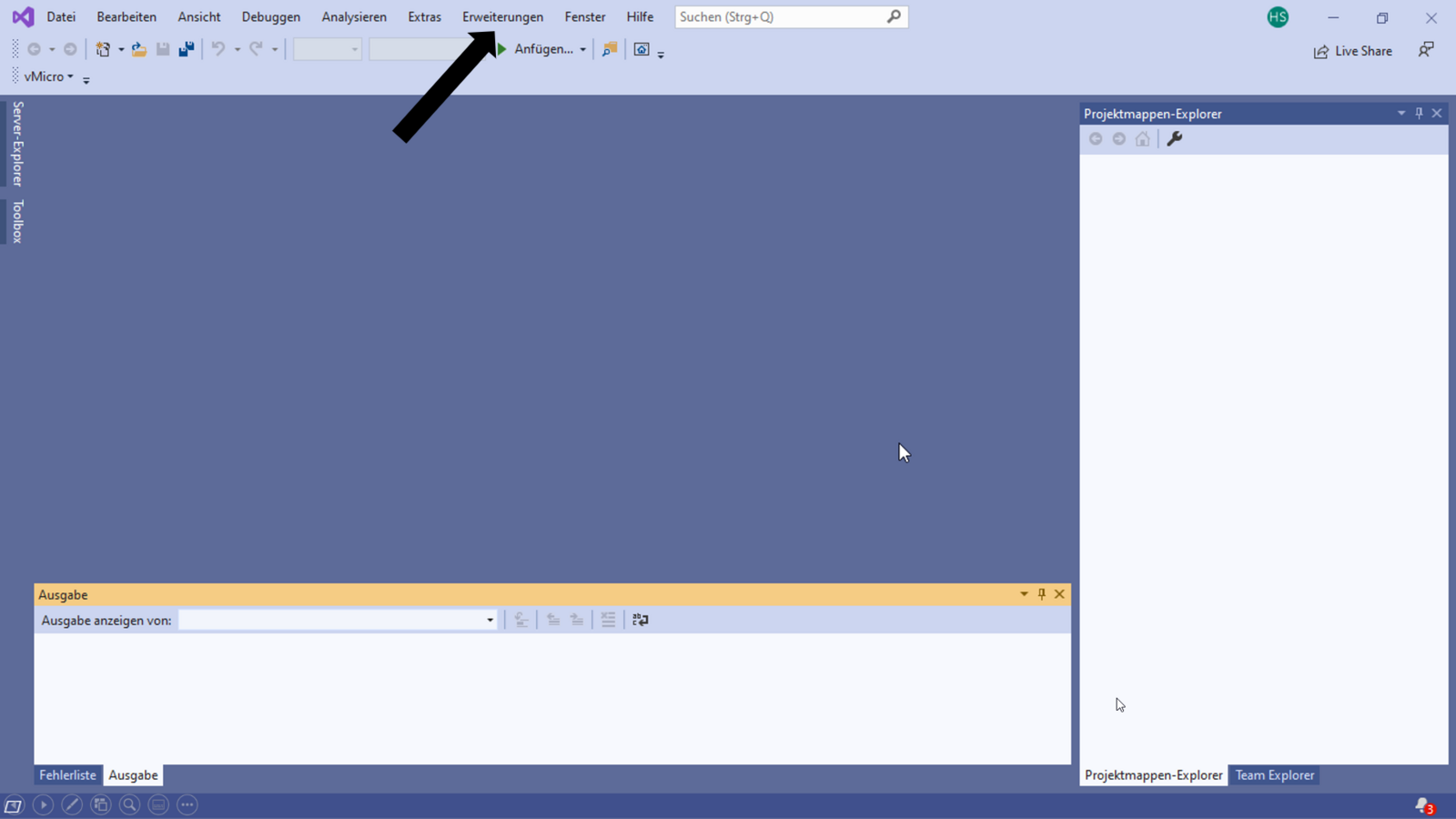Screen dimensions: 1456x819
Task: Open the 'Ausgabe anzeigen von' dropdown
Action: (x=490, y=621)
